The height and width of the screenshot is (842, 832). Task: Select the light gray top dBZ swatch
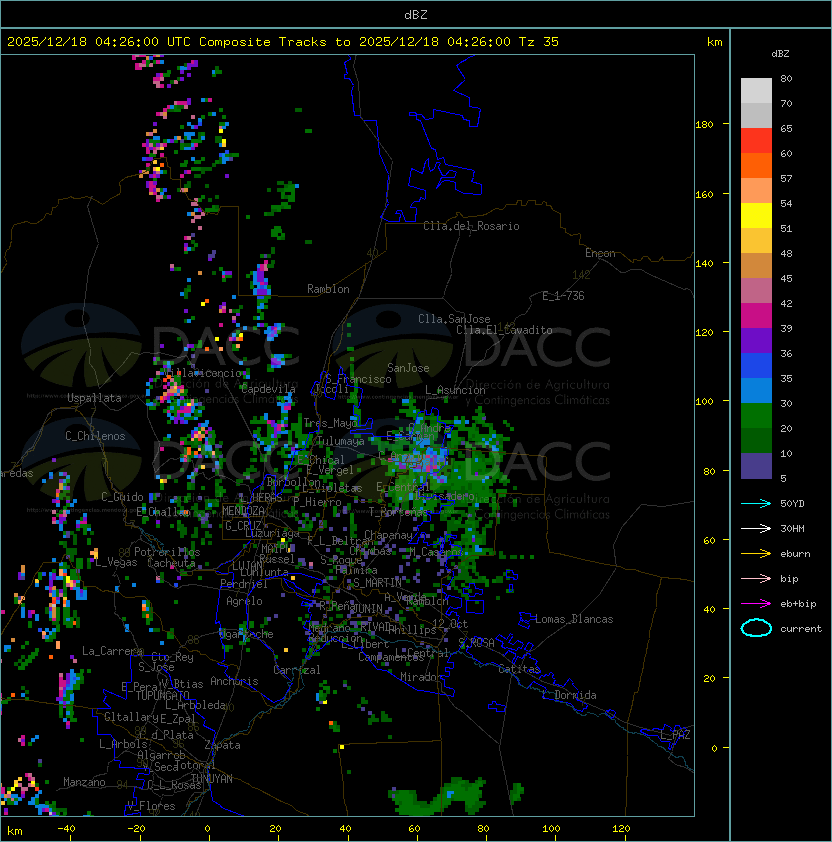(x=756, y=91)
